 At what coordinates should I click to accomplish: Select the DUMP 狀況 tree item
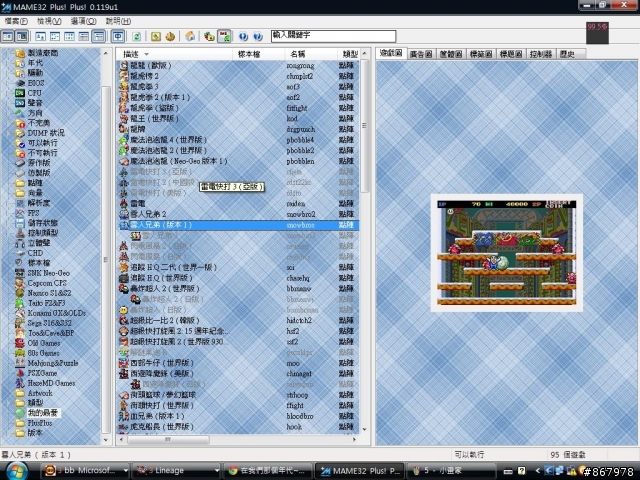click(46, 133)
